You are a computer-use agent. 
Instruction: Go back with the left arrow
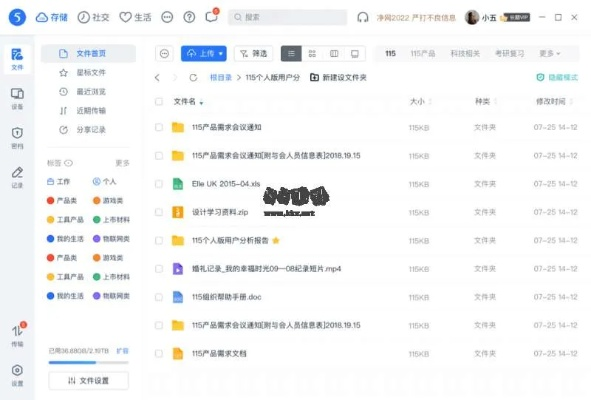coord(157,78)
